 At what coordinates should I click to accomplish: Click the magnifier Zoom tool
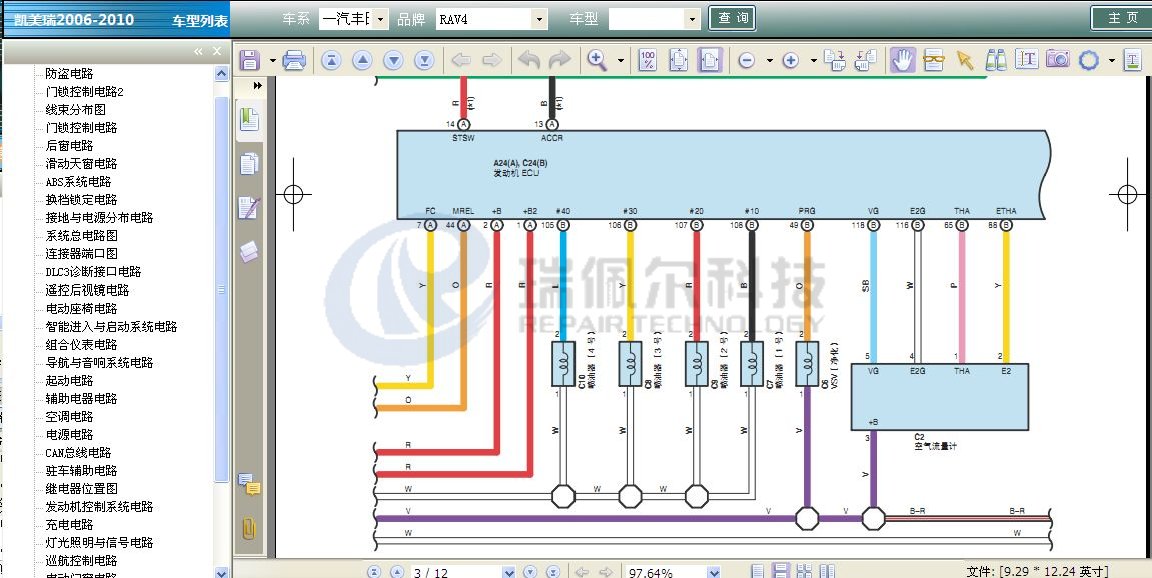click(598, 60)
